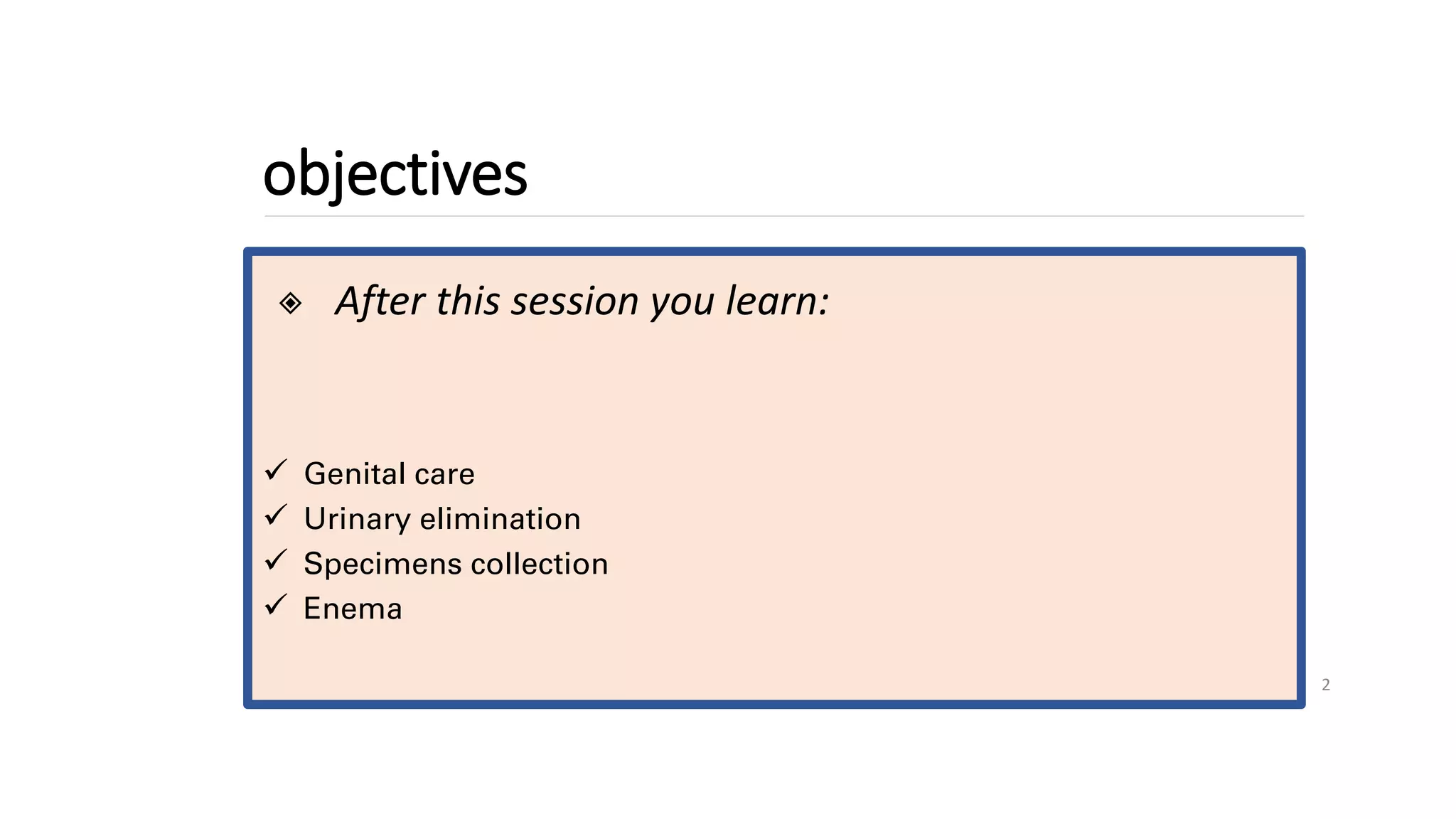Click the Genital care text
The image size is (1456, 819).
pos(389,473)
